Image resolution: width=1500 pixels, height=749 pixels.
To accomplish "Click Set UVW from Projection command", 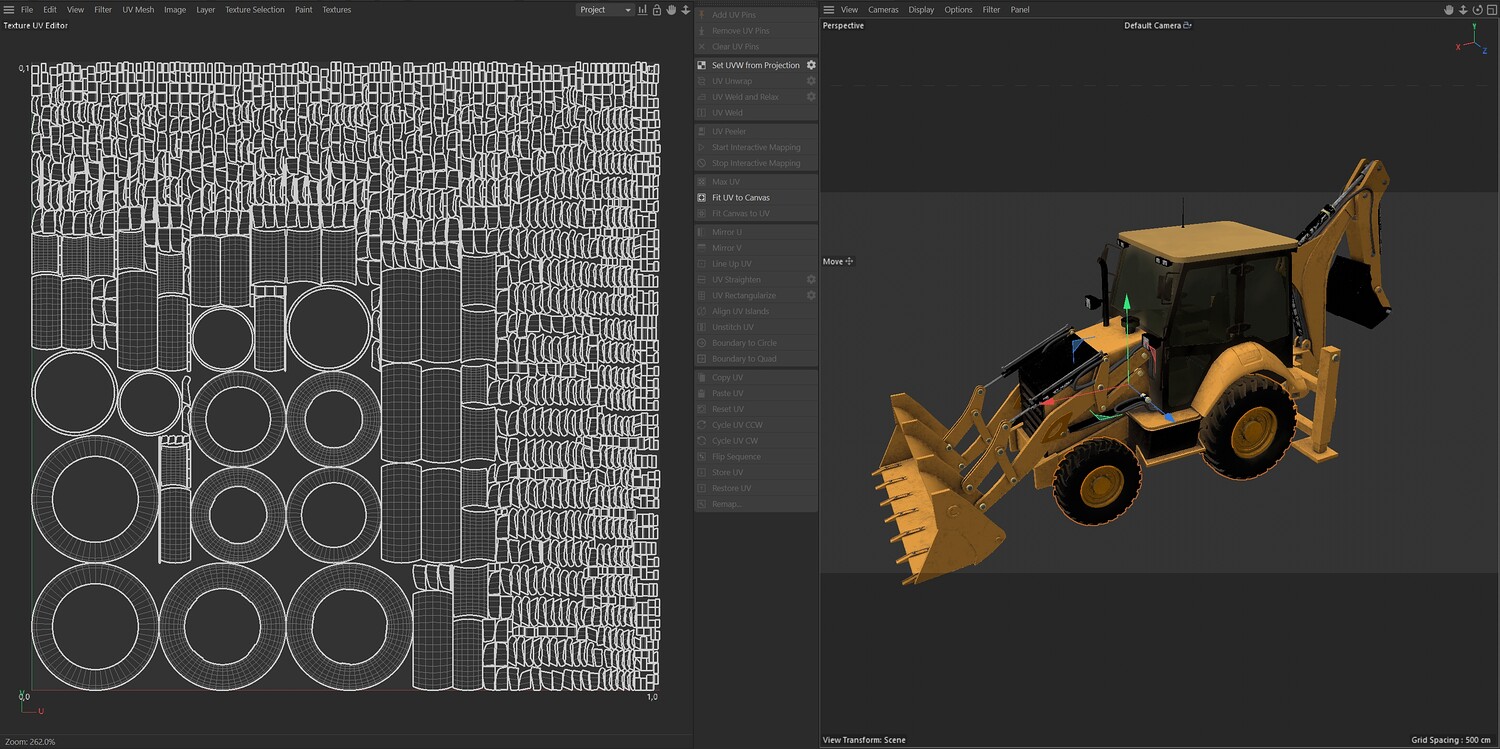I will coord(755,65).
